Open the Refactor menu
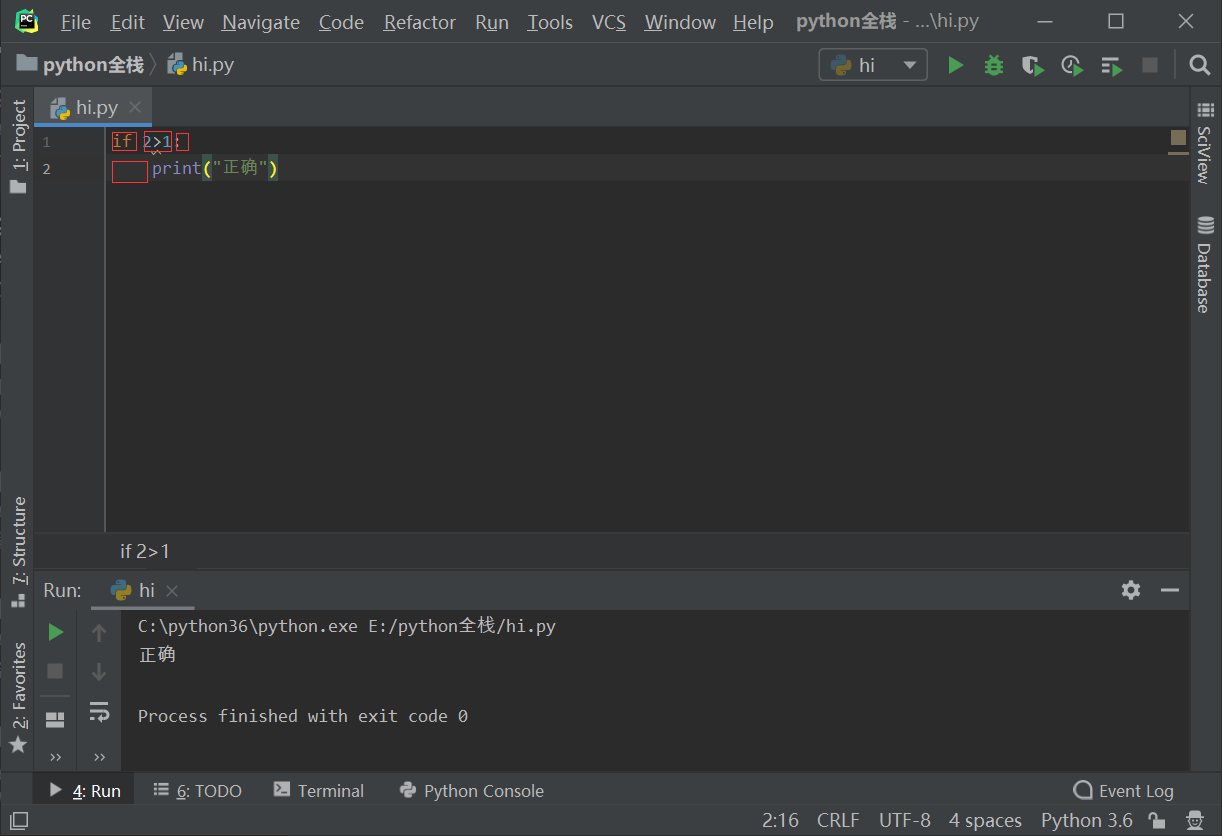Image resolution: width=1222 pixels, height=836 pixels. [420, 22]
